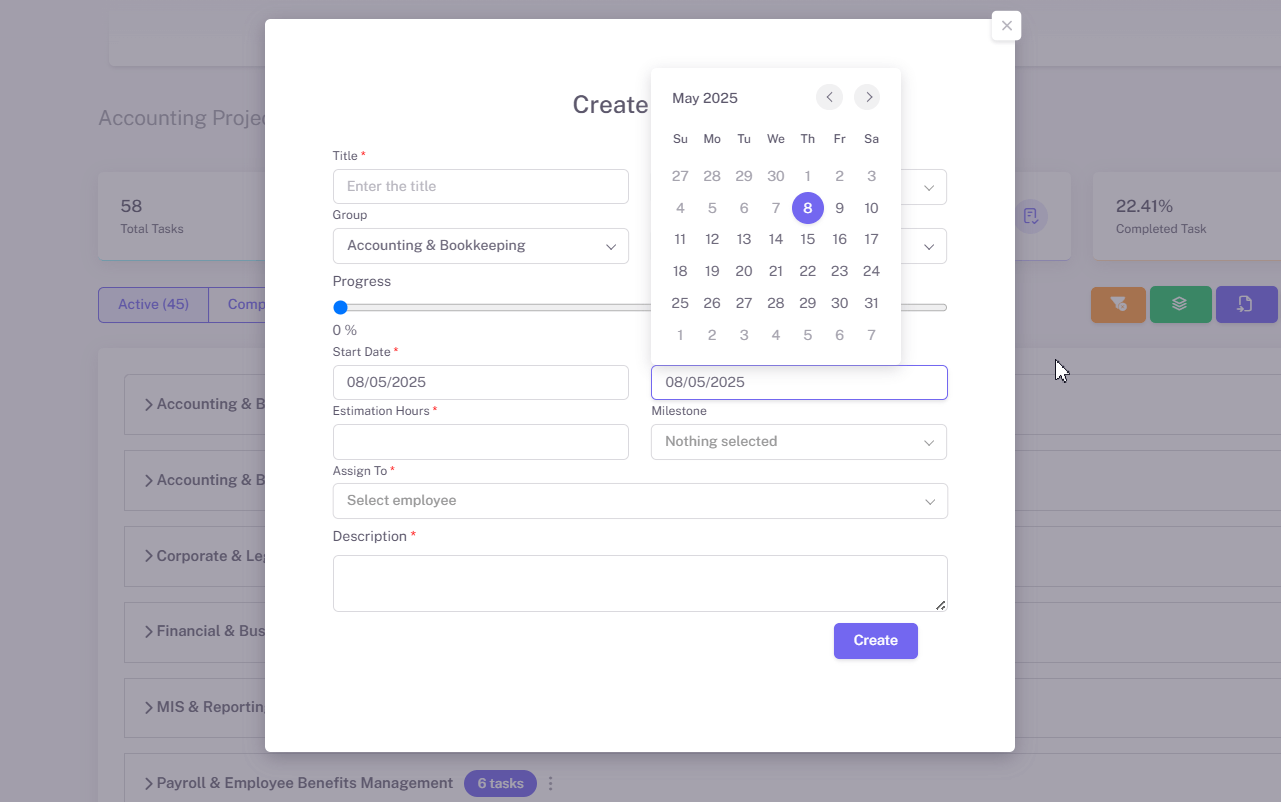Expand the MIS & Reporting group
This screenshot has height=802, width=1281.
tap(148, 707)
